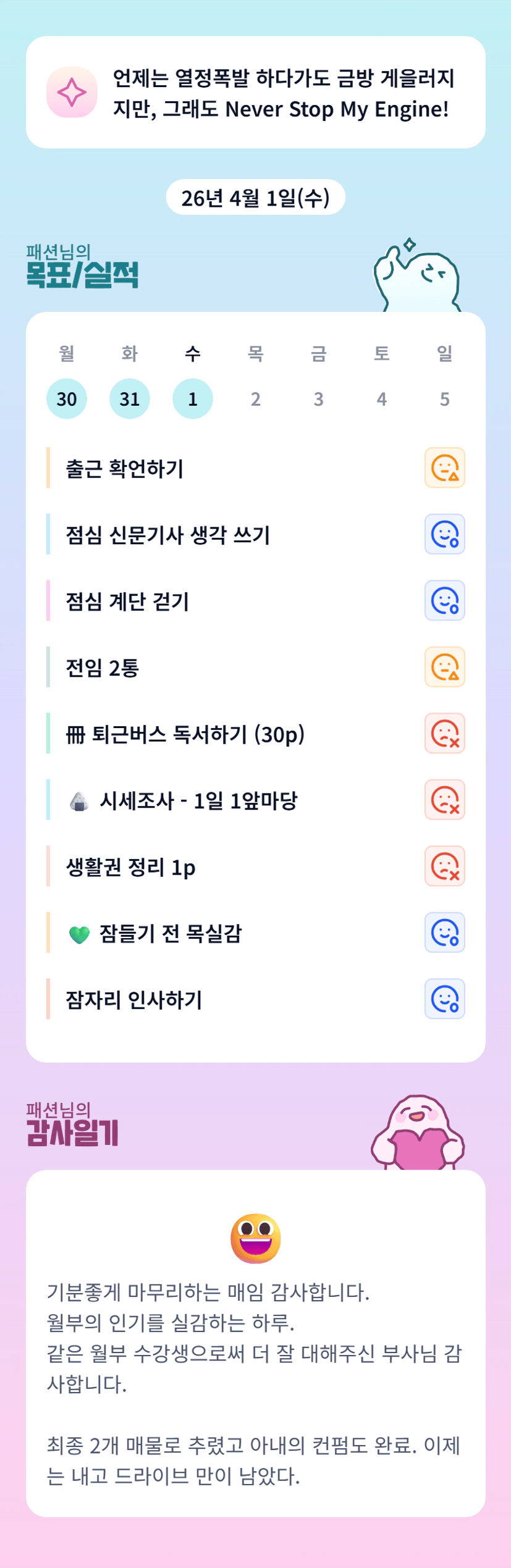Open the 26년 4월 1일(수) date pill
Image resolution: width=511 pixels, height=1568 pixels.
tap(255, 198)
